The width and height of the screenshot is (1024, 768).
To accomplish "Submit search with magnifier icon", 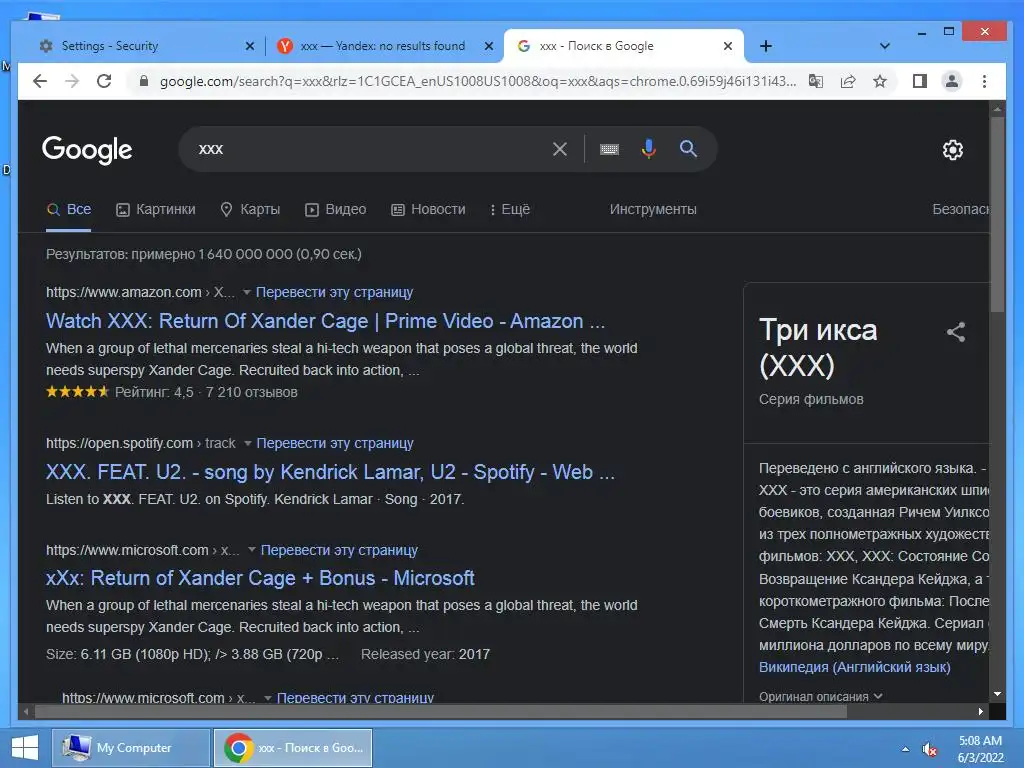I will tap(688, 149).
